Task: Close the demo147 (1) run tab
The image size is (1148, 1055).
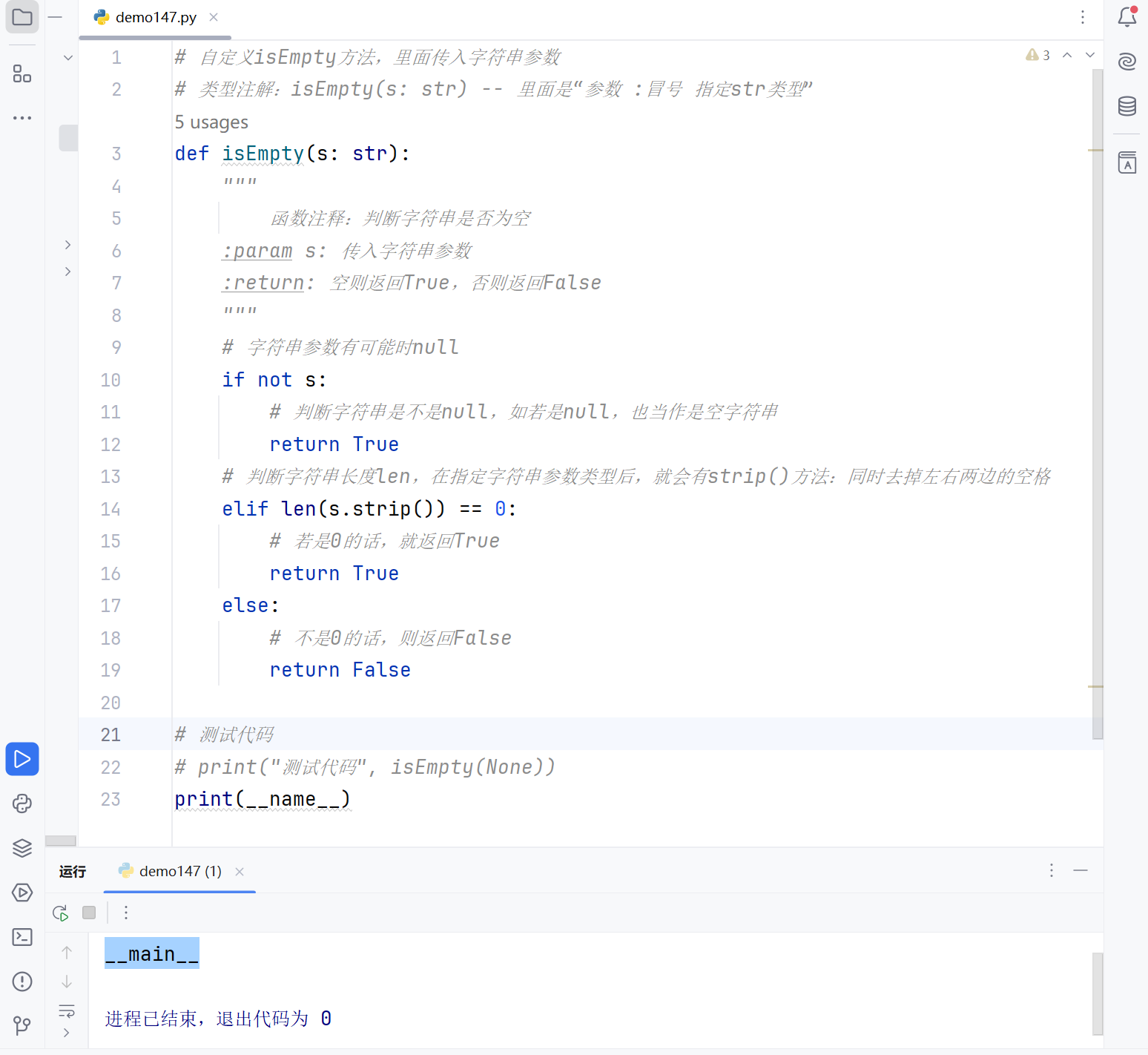Action: coord(240,872)
